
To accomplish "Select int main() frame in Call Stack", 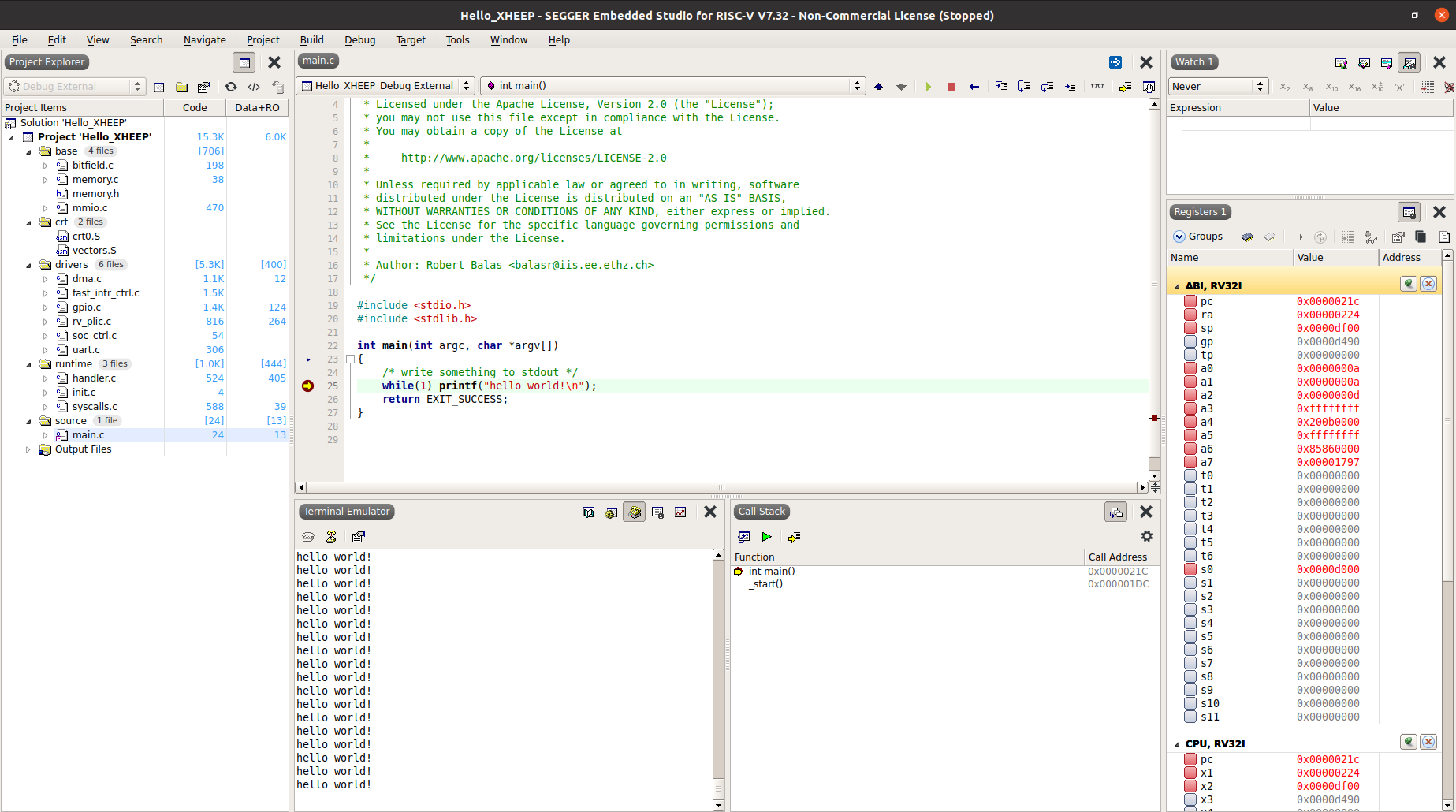I will pos(945,572).
